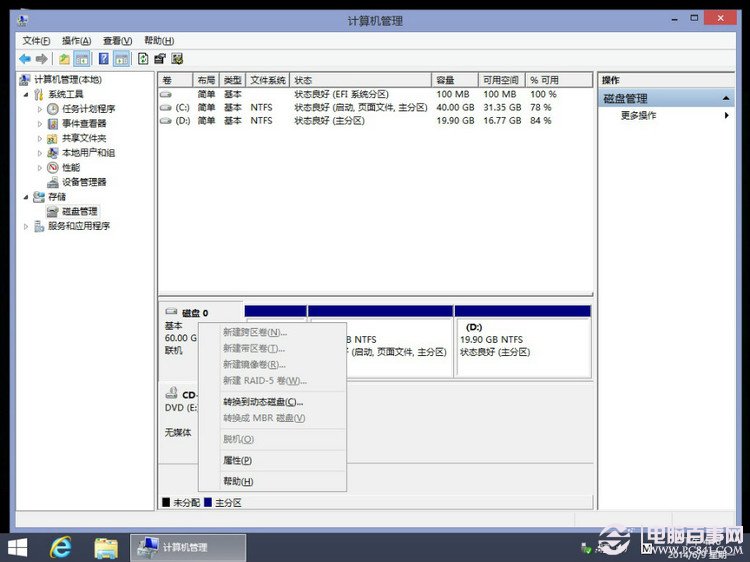
Task: Sort by the 可用空间 column header
Action: (x=501, y=80)
